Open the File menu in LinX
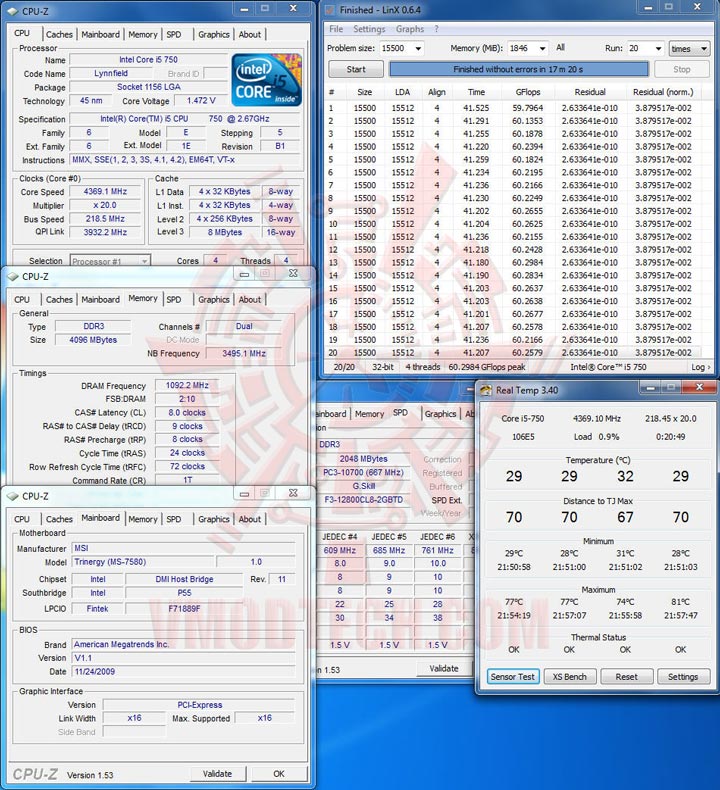Screen dimensions: 720x790 [x=336, y=29]
